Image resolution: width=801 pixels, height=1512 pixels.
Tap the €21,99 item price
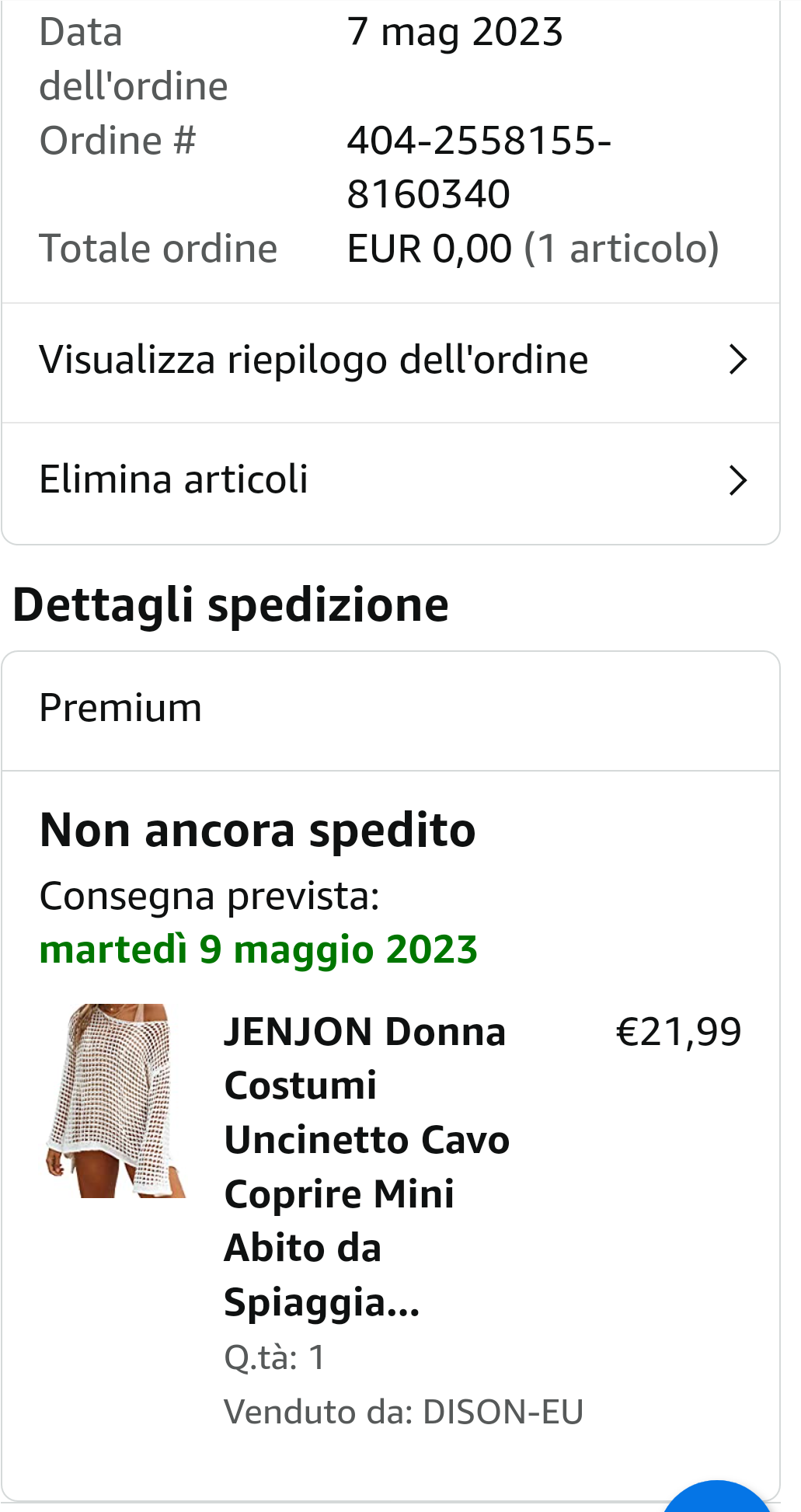[678, 1033]
